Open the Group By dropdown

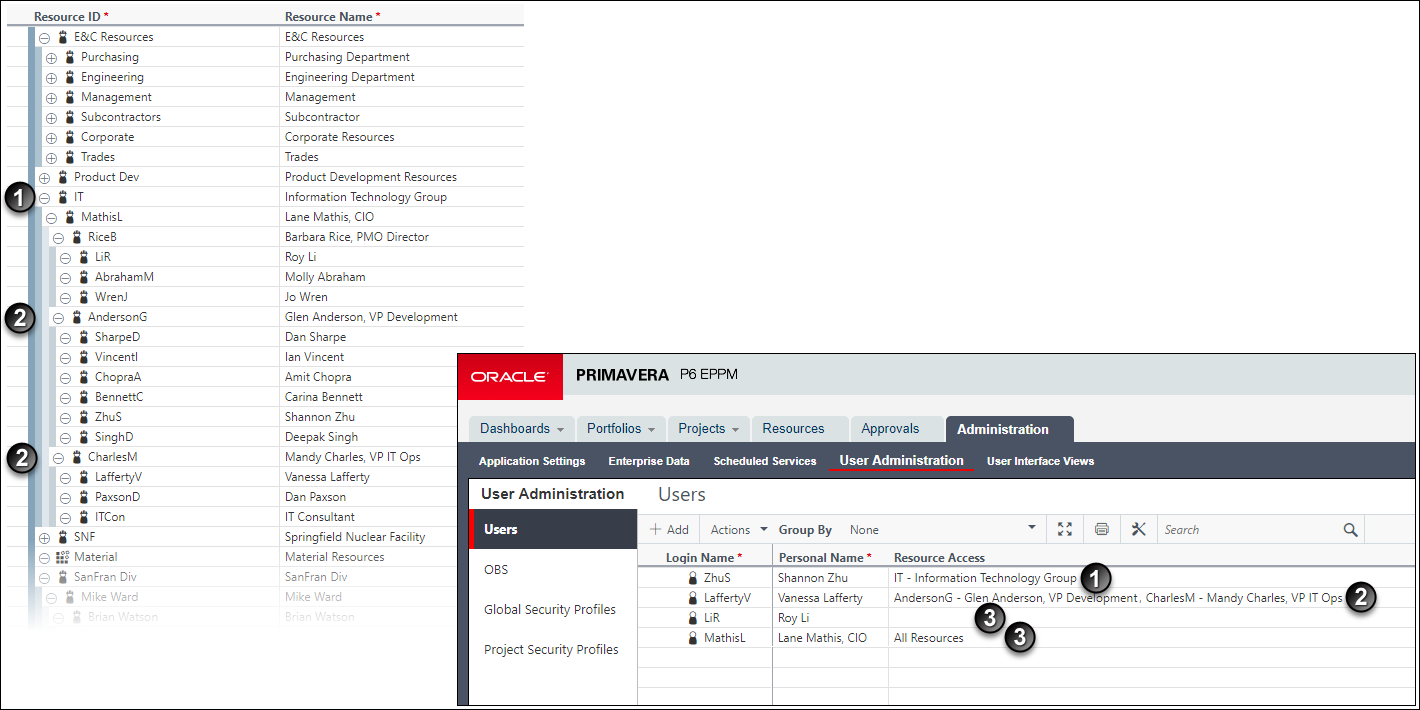(943, 530)
